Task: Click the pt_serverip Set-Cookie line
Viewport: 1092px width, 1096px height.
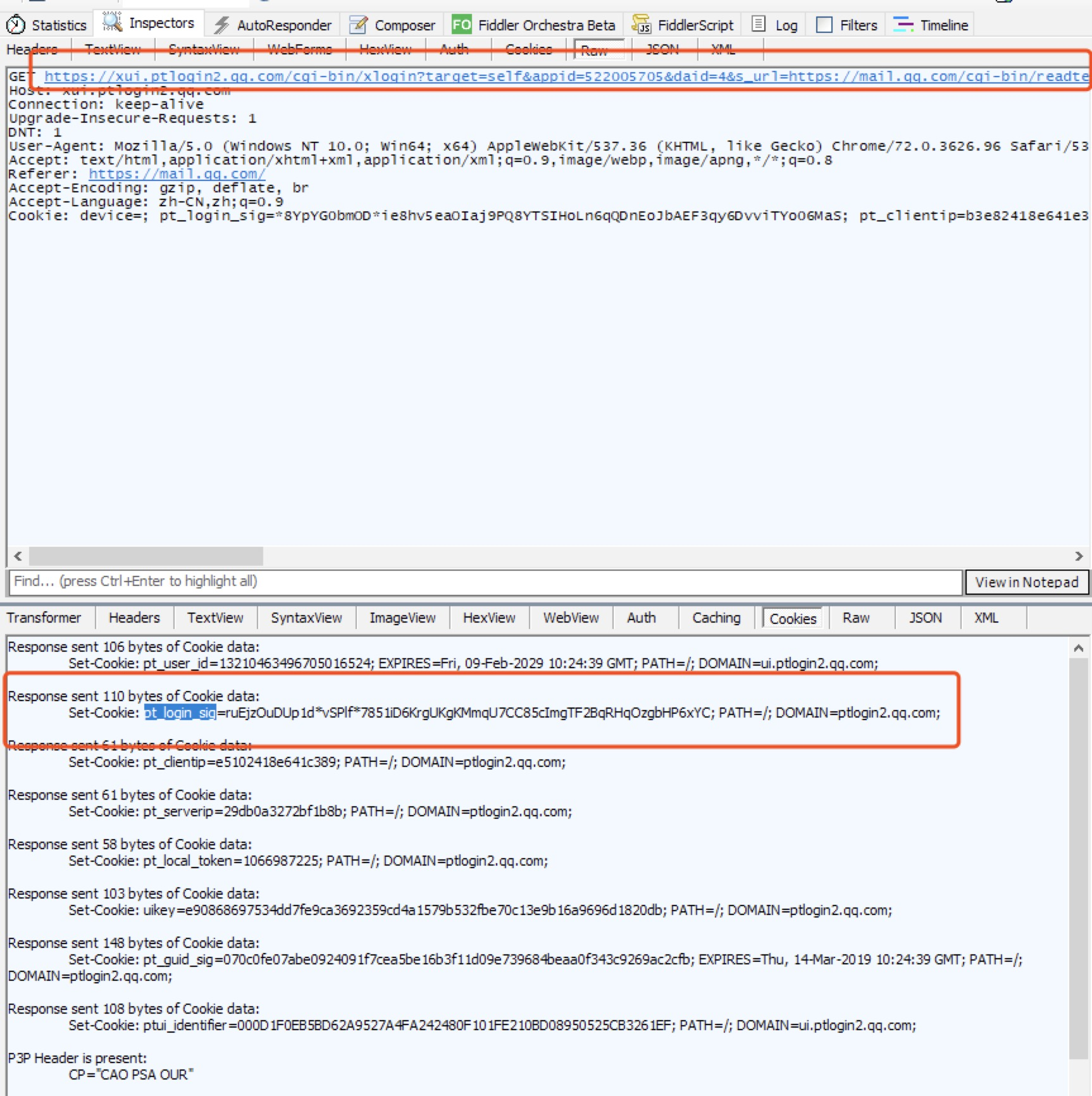Action: [x=320, y=811]
